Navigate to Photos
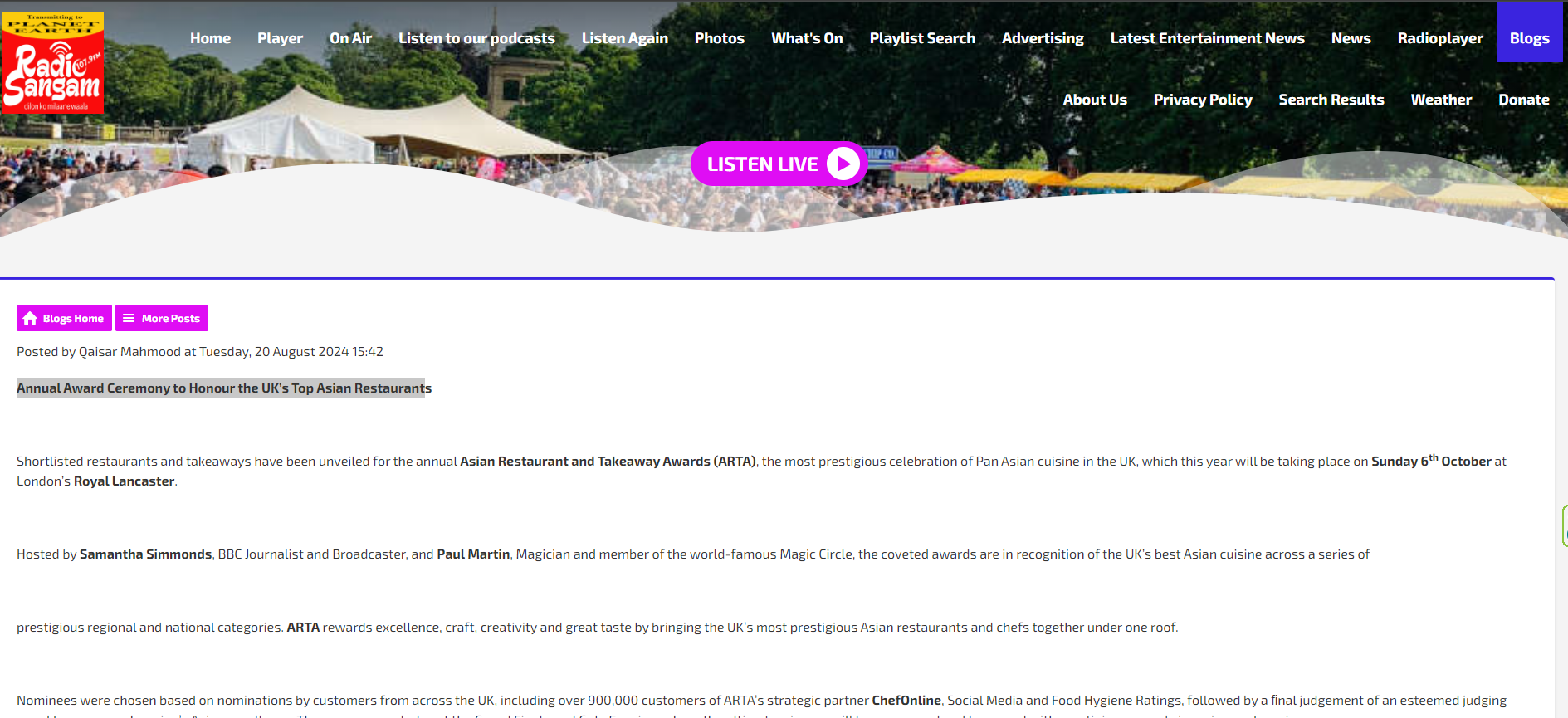Viewport: 1568px width, 718px height. (719, 38)
